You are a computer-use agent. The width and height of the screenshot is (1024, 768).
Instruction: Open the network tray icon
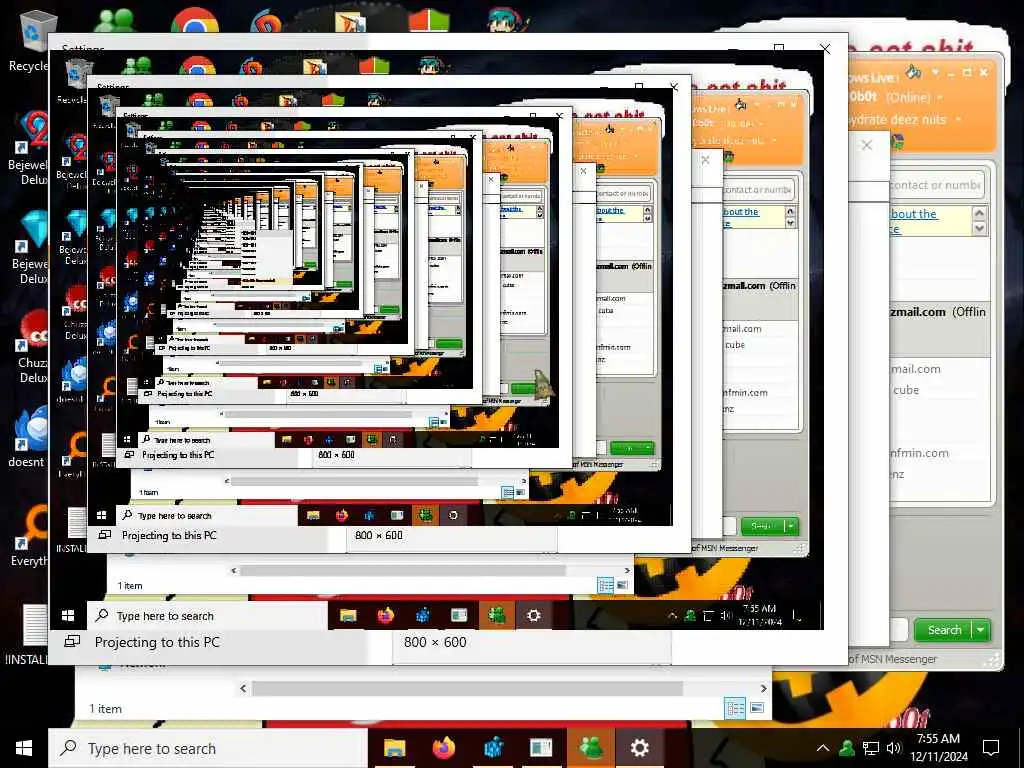[x=871, y=748]
